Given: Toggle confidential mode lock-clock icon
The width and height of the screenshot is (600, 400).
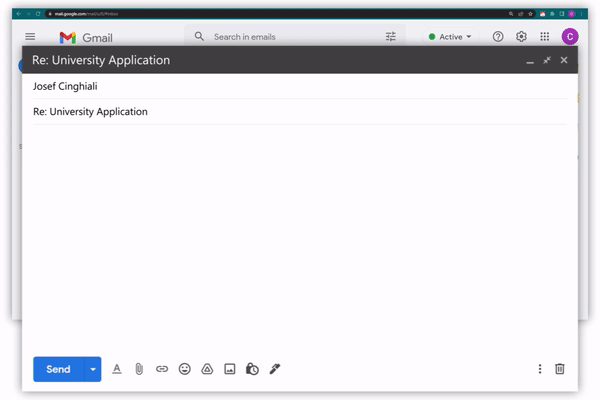Looking at the screenshot, I should coord(252,369).
